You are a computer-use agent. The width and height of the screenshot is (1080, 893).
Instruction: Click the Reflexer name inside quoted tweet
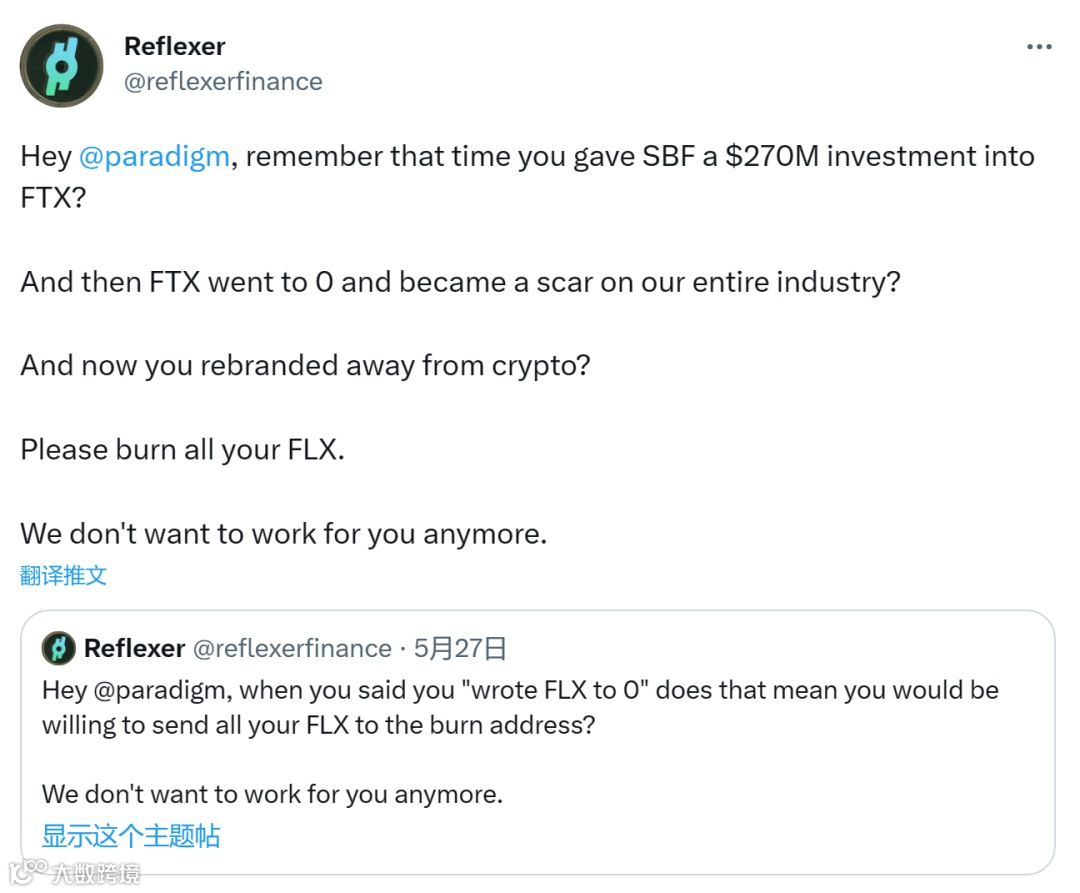tap(134, 648)
